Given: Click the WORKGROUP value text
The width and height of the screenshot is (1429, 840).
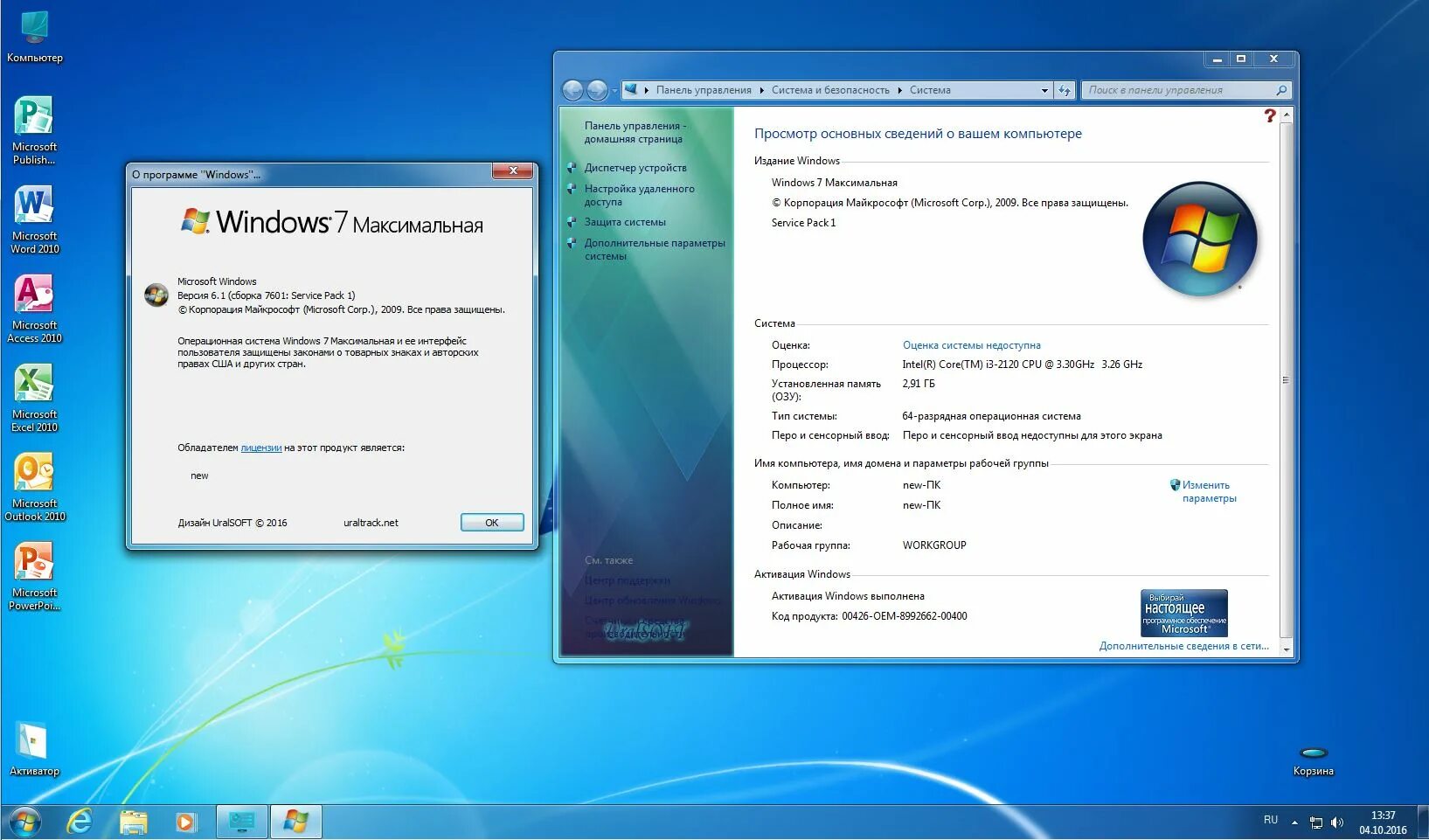Looking at the screenshot, I should [934, 545].
